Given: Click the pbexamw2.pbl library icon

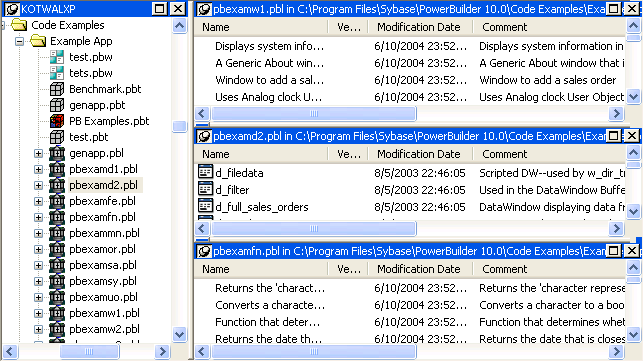Looking at the screenshot, I should (57, 329).
